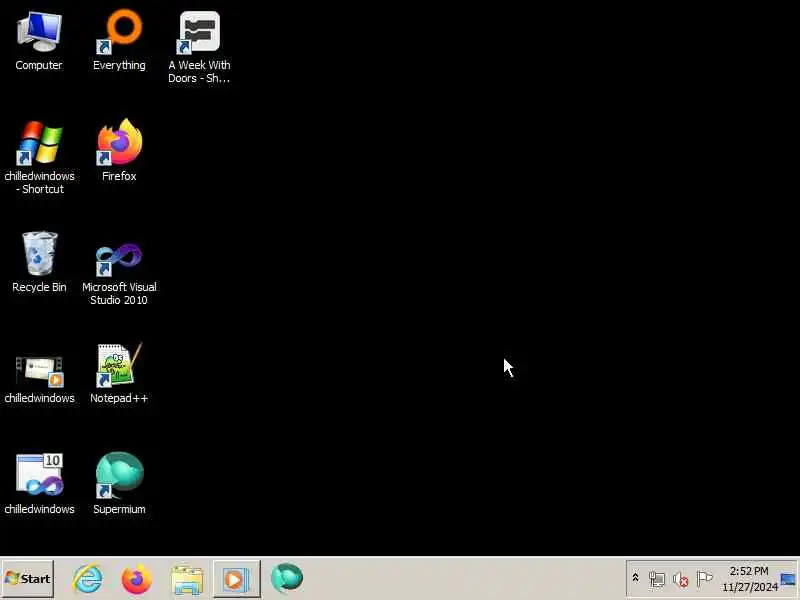
Task: Select the Computer desktop icon
Action: 39,42
